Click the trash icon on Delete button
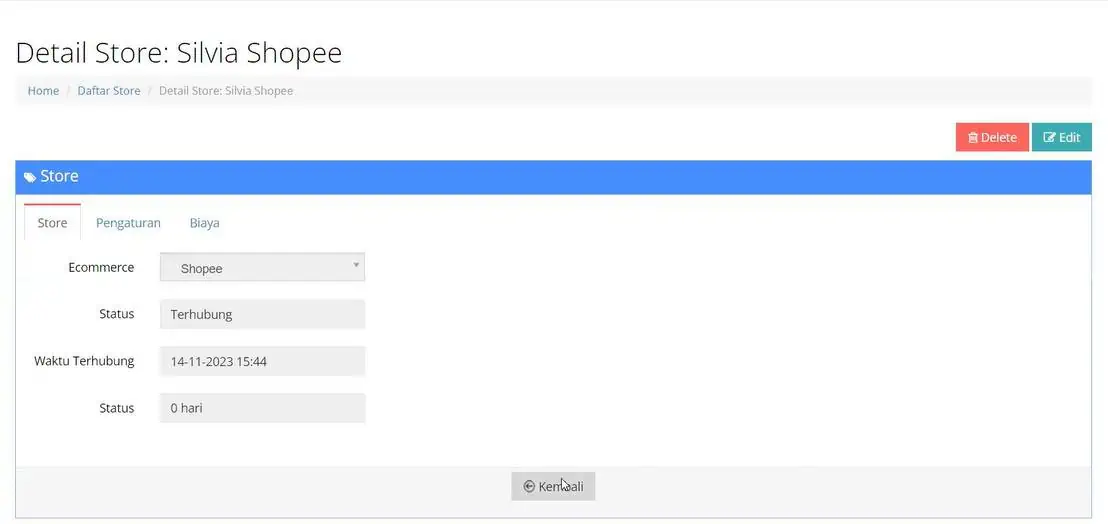The height and width of the screenshot is (524, 1108). point(972,138)
